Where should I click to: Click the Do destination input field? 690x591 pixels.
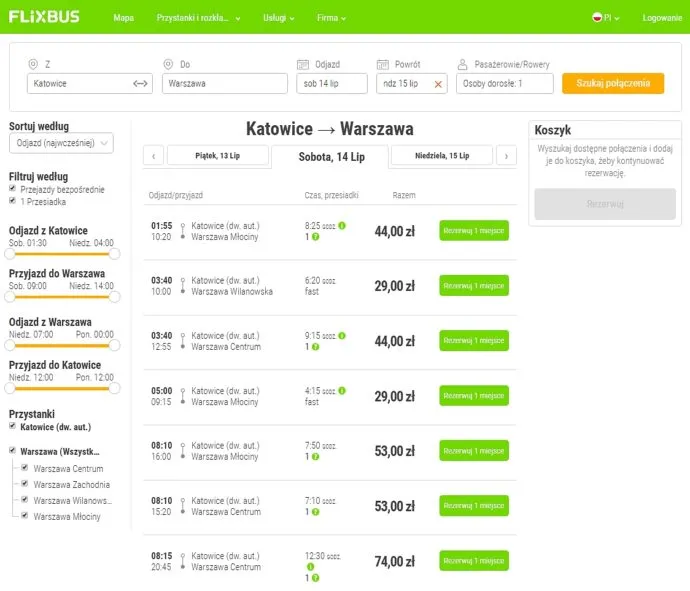tap(224, 84)
